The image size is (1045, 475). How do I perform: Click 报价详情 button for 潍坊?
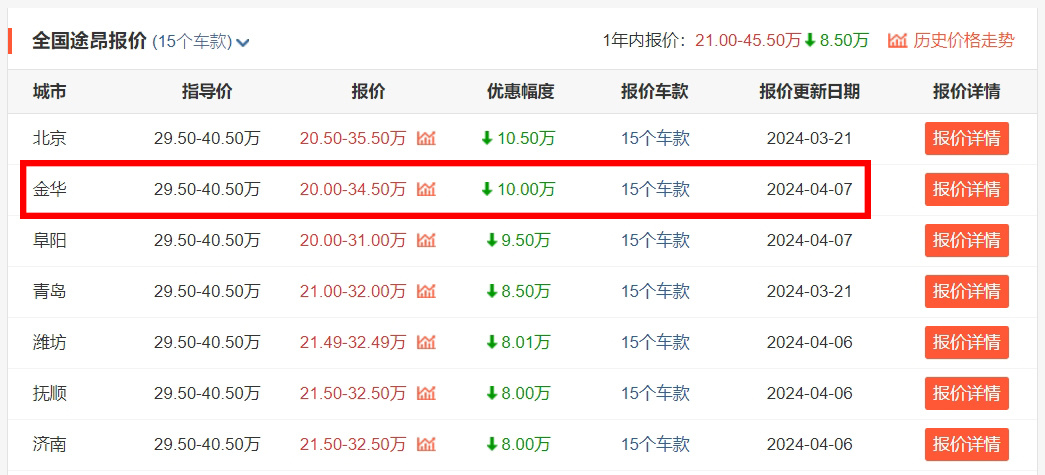[x=966, y=342]
